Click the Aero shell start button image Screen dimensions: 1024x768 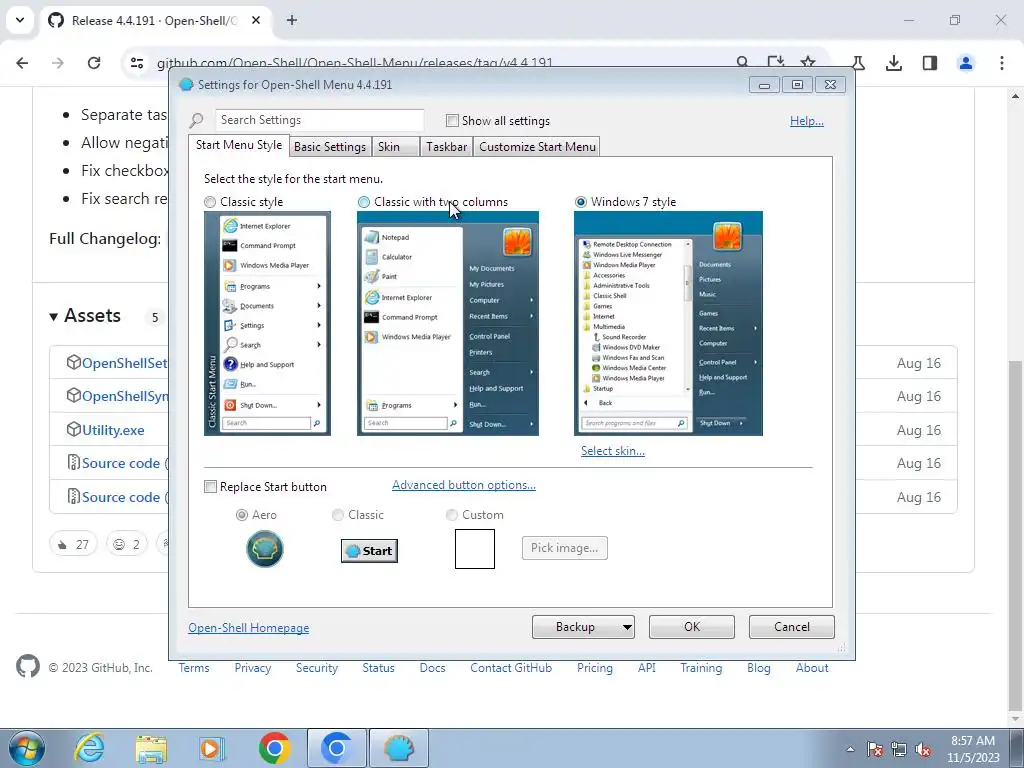click(264, 549)
